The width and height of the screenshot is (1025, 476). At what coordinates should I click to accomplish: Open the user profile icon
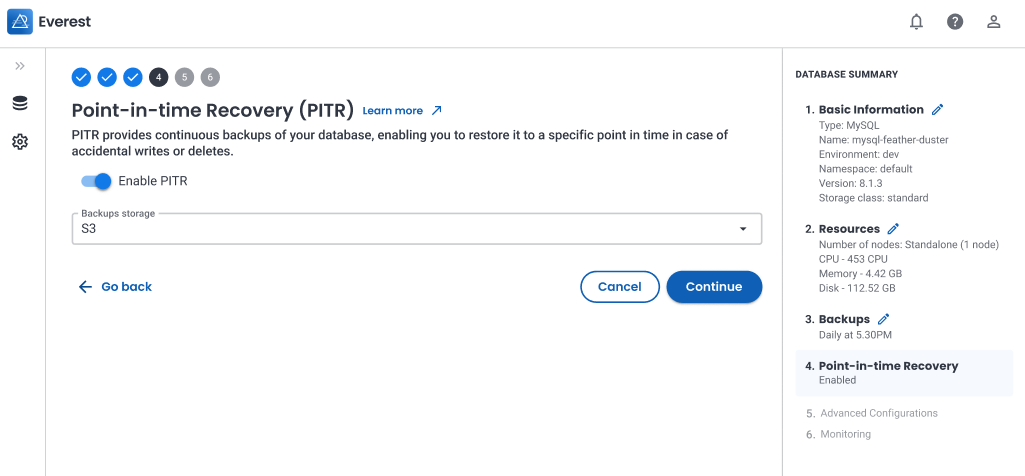tap(993, 21)
